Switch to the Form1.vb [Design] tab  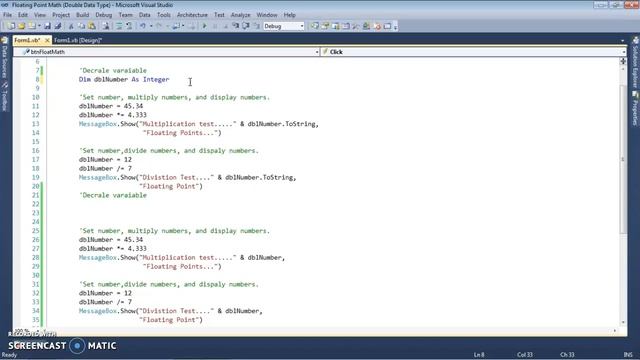coord(78,40)
